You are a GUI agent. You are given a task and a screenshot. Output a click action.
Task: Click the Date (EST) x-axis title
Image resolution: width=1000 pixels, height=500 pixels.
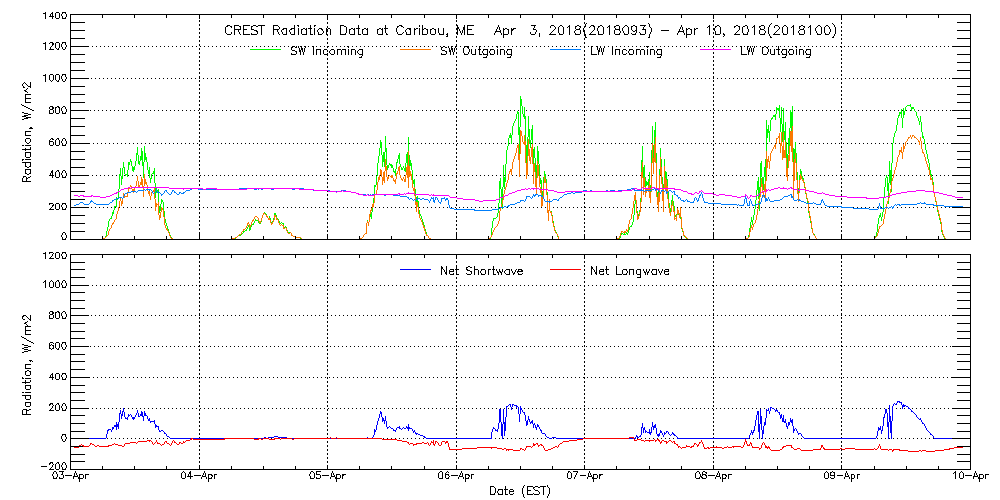coord(521,491)
